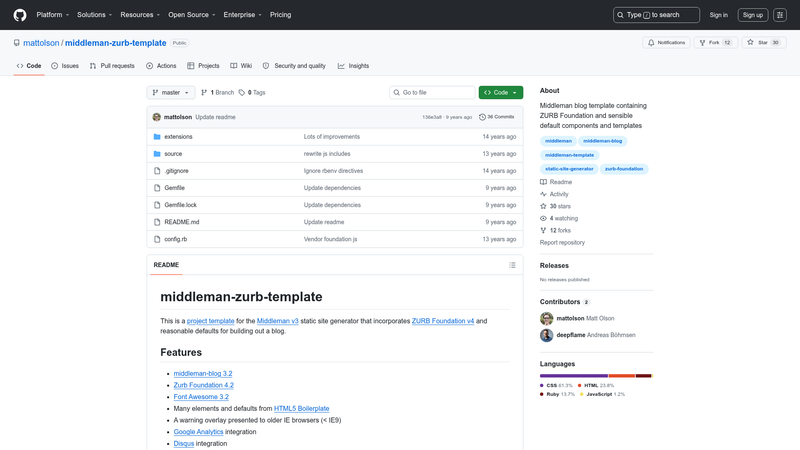The image size is (800, 450).
Task: Go to the Pricing page
Action: coord(281,15)
